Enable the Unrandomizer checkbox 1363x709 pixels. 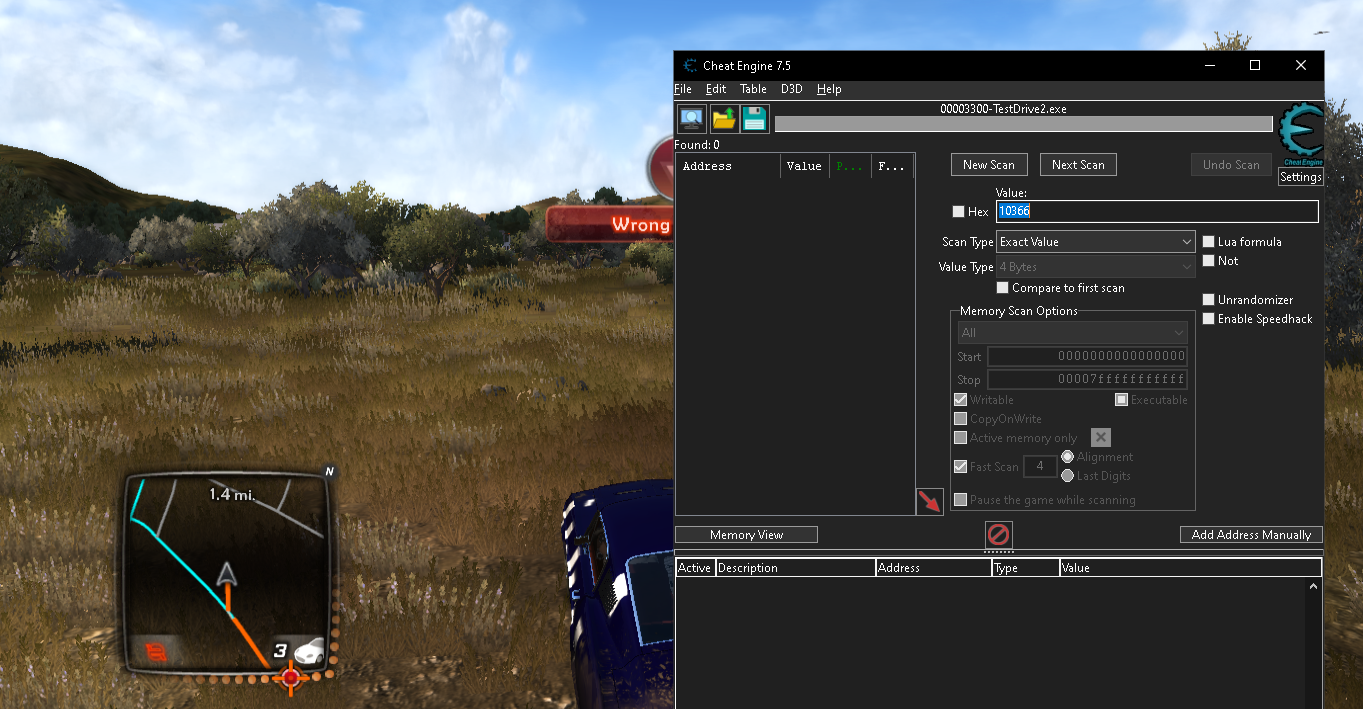(1209, 300)
